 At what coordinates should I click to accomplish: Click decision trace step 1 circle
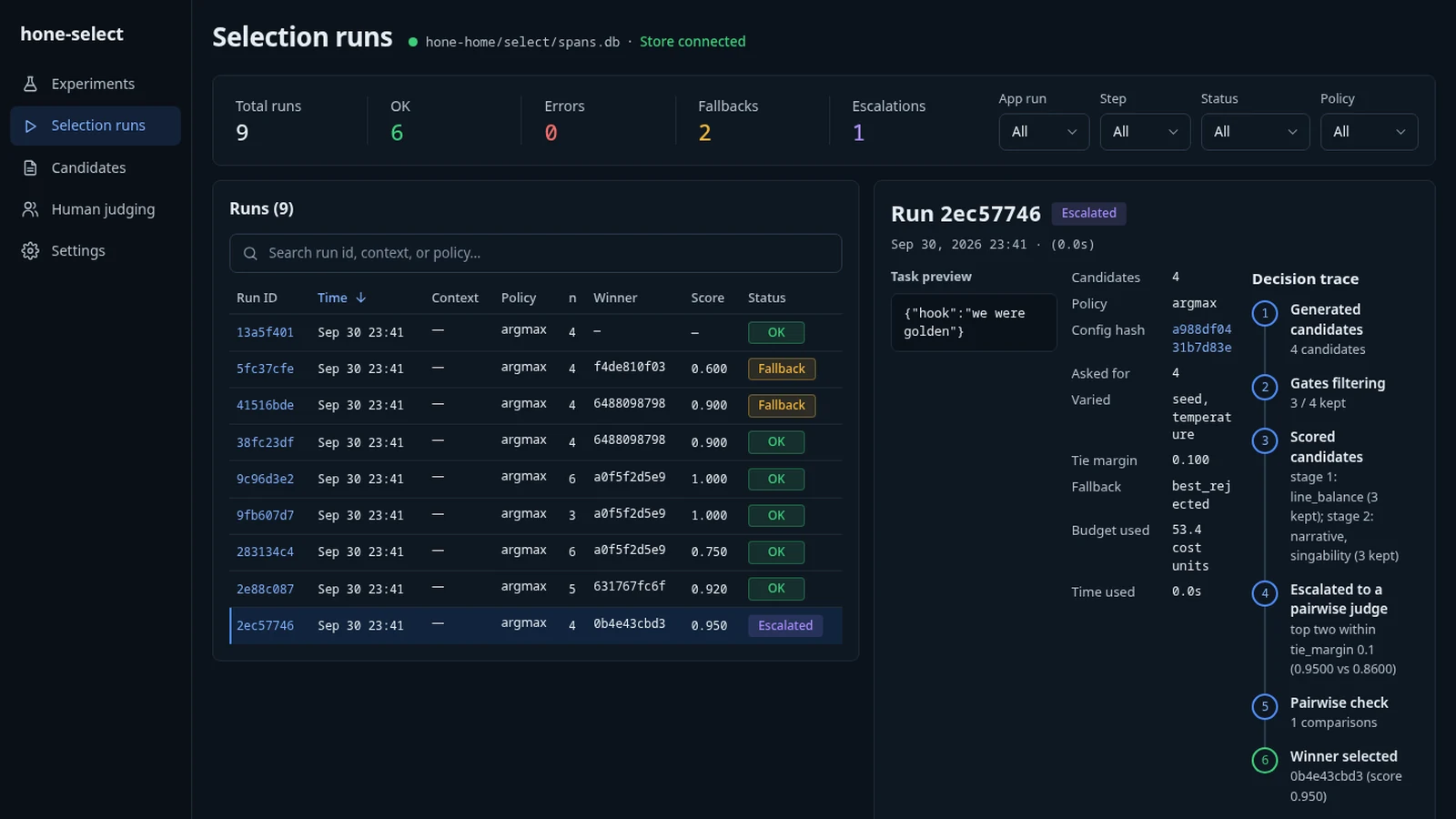[x=1265, y=314]
